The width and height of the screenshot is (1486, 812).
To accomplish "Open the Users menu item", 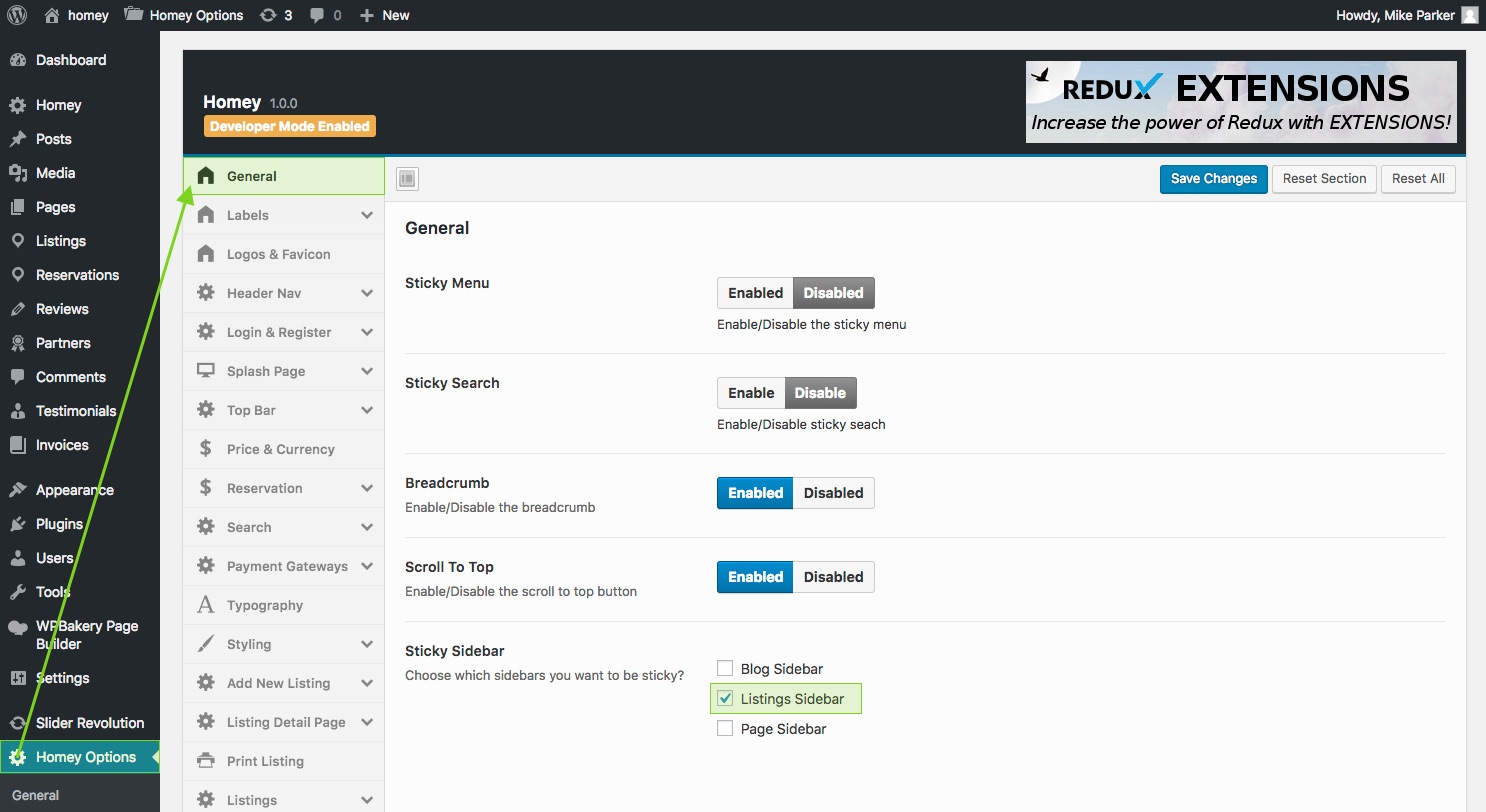I will tap(80, 558).
